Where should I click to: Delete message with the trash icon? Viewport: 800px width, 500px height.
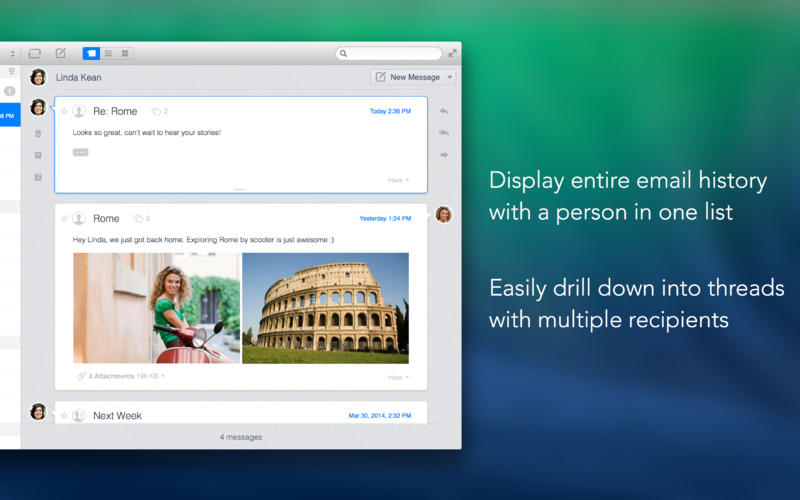[x=38, y=133]
